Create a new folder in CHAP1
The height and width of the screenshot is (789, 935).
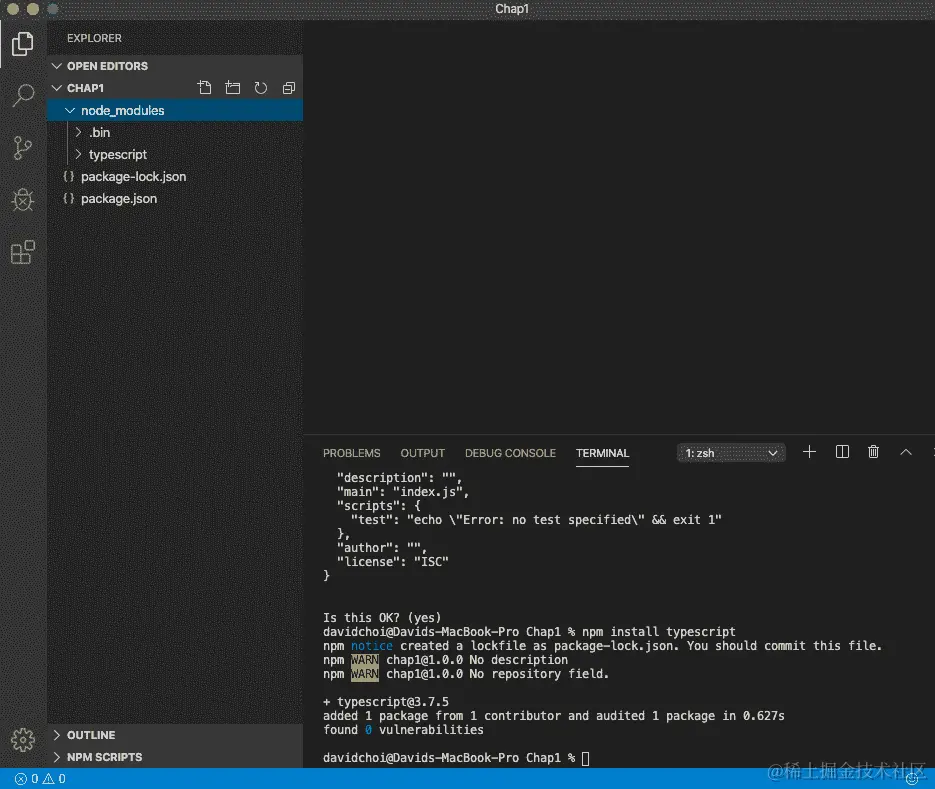232,88
